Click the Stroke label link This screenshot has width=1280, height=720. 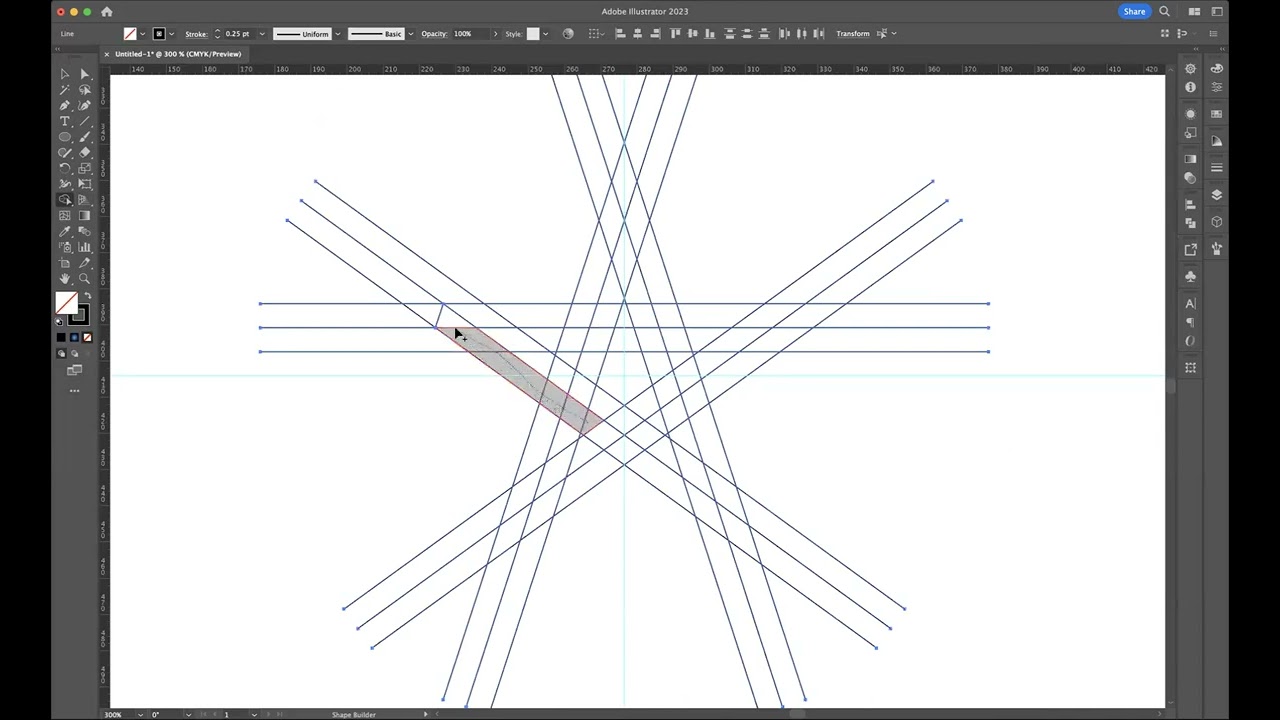pyautogui.click(x=196, y=34)
